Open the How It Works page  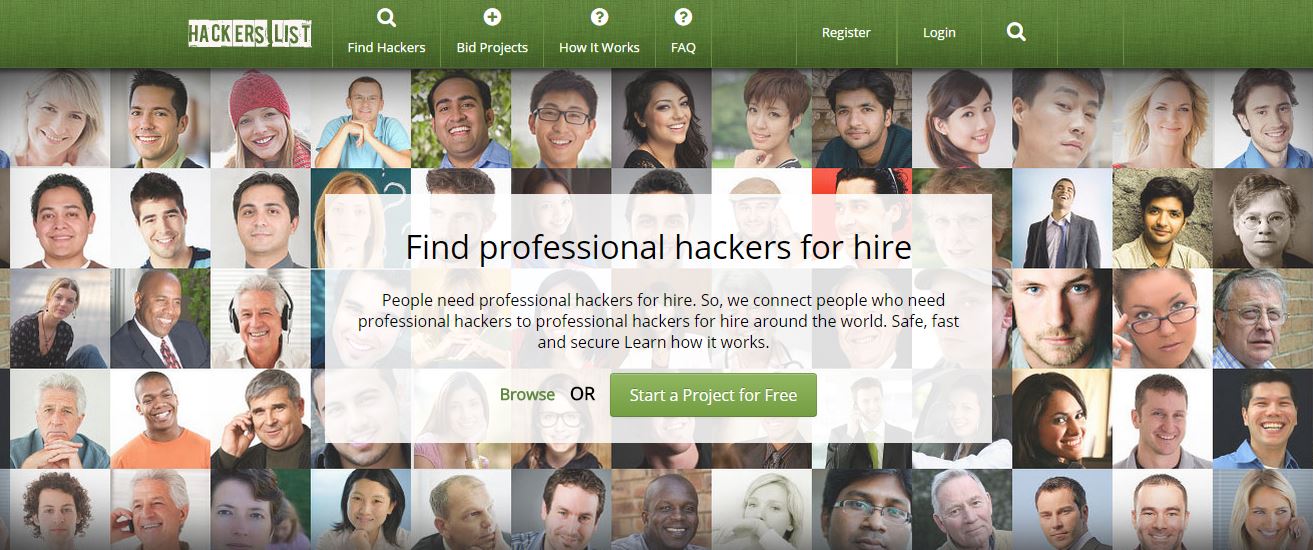pyautogui.click(x=599, y=47)
